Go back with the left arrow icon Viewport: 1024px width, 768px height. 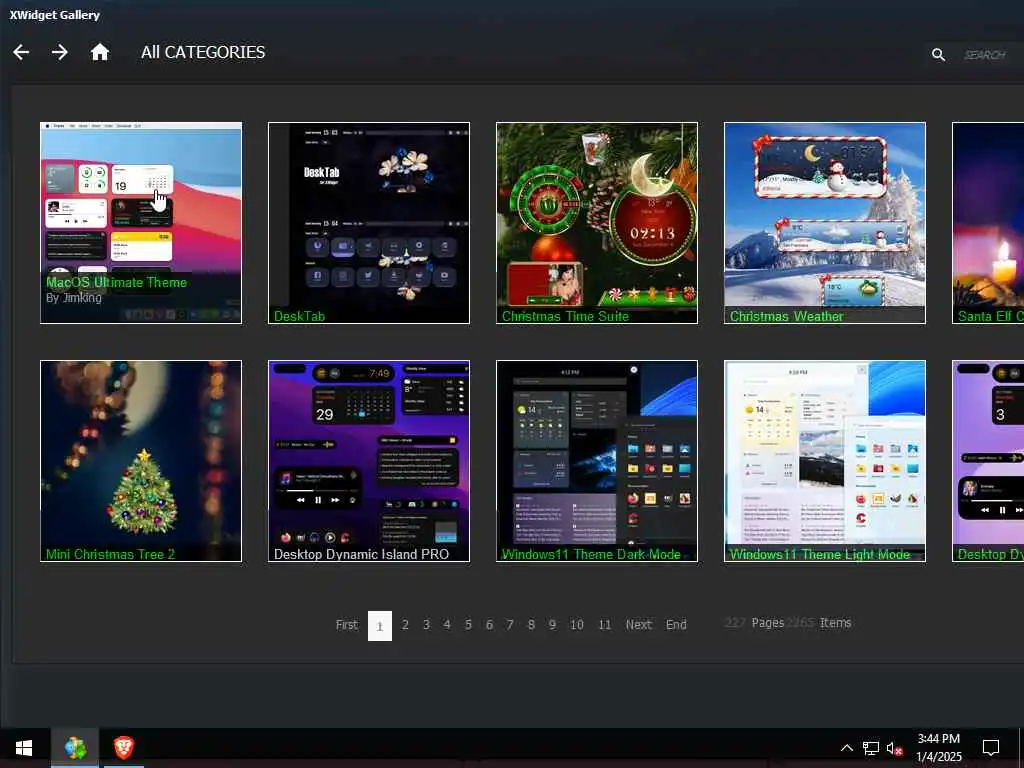21,52
